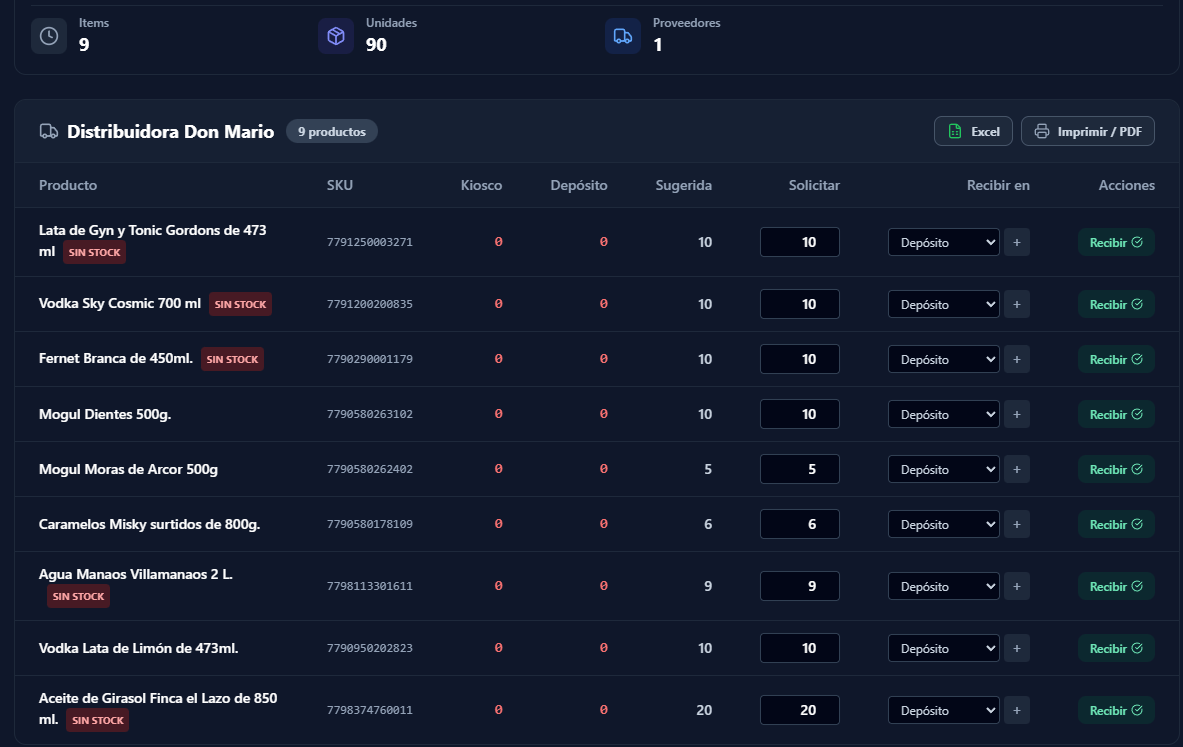
Task: Click the truck icon beside Proveedores
Action: click(x=622, y=36)
